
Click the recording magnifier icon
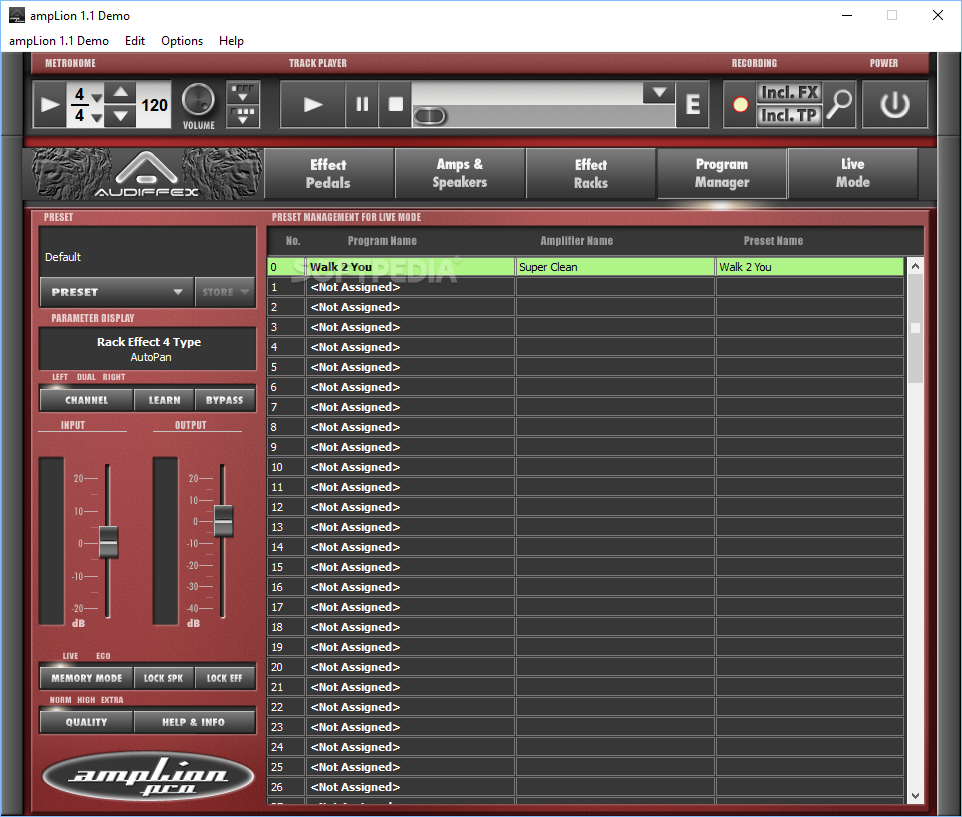pos(839,104)
